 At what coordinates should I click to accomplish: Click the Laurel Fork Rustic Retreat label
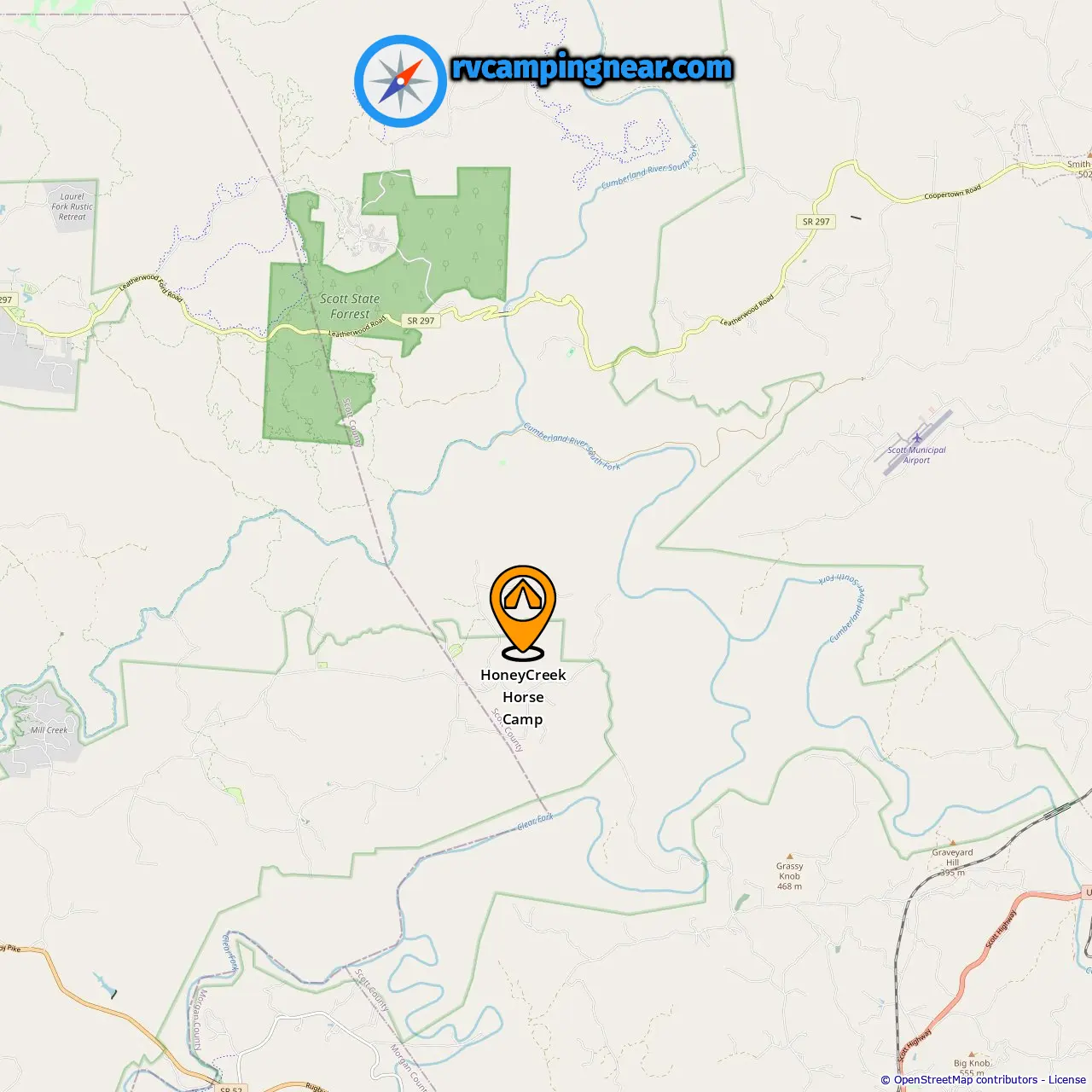click(73, 206)
